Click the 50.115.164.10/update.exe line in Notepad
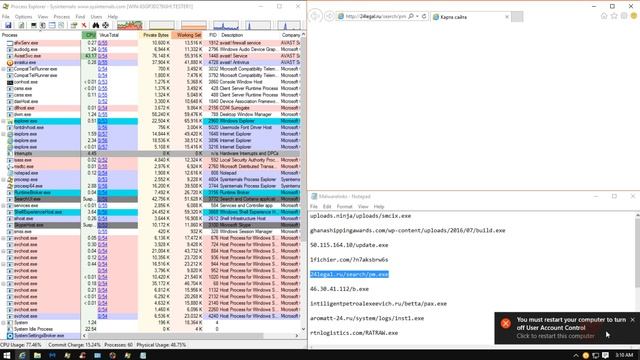This screenshot has width=640, height=360. (349, 245)
